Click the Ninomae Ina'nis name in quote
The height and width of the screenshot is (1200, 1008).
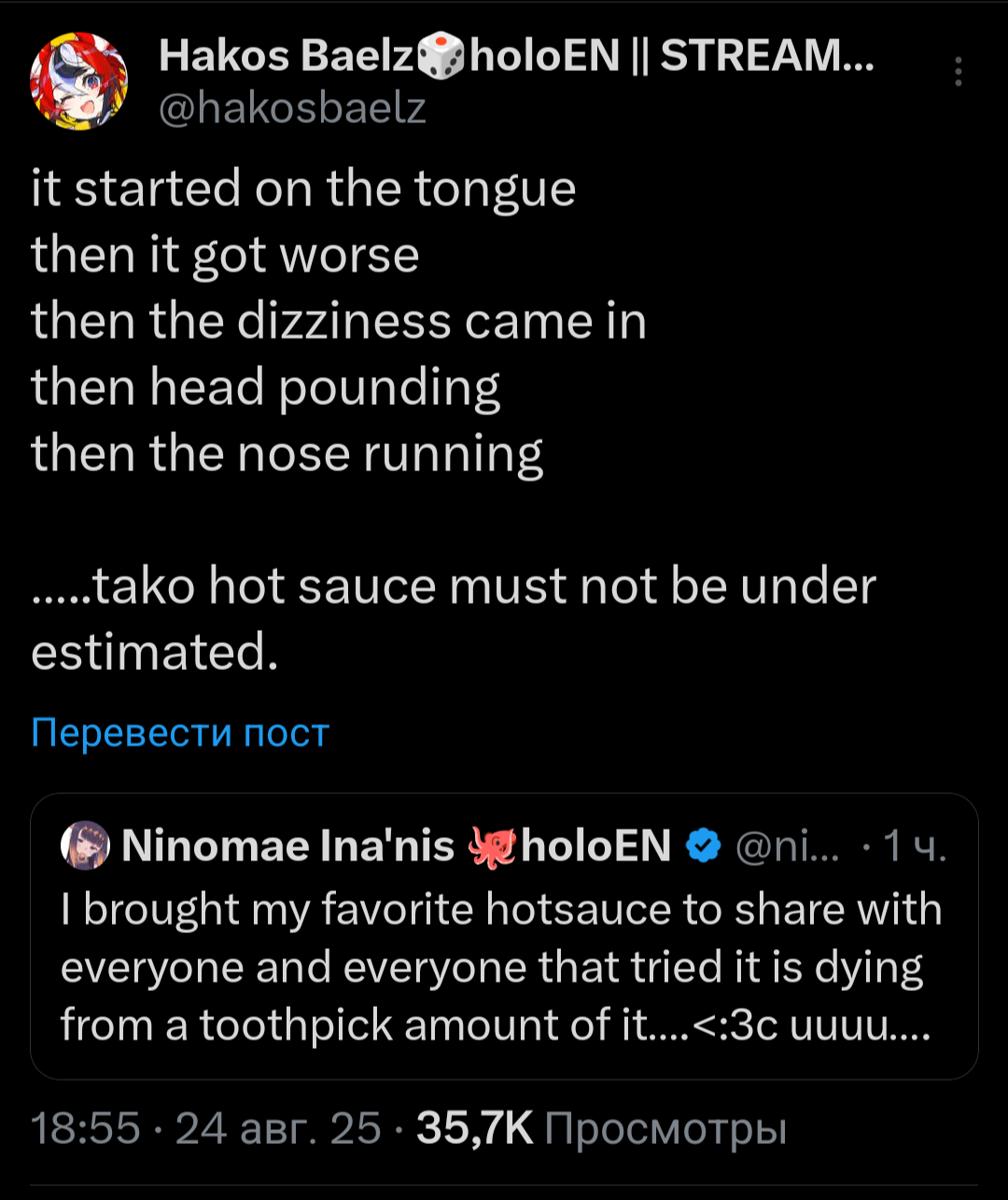(287, 845)
